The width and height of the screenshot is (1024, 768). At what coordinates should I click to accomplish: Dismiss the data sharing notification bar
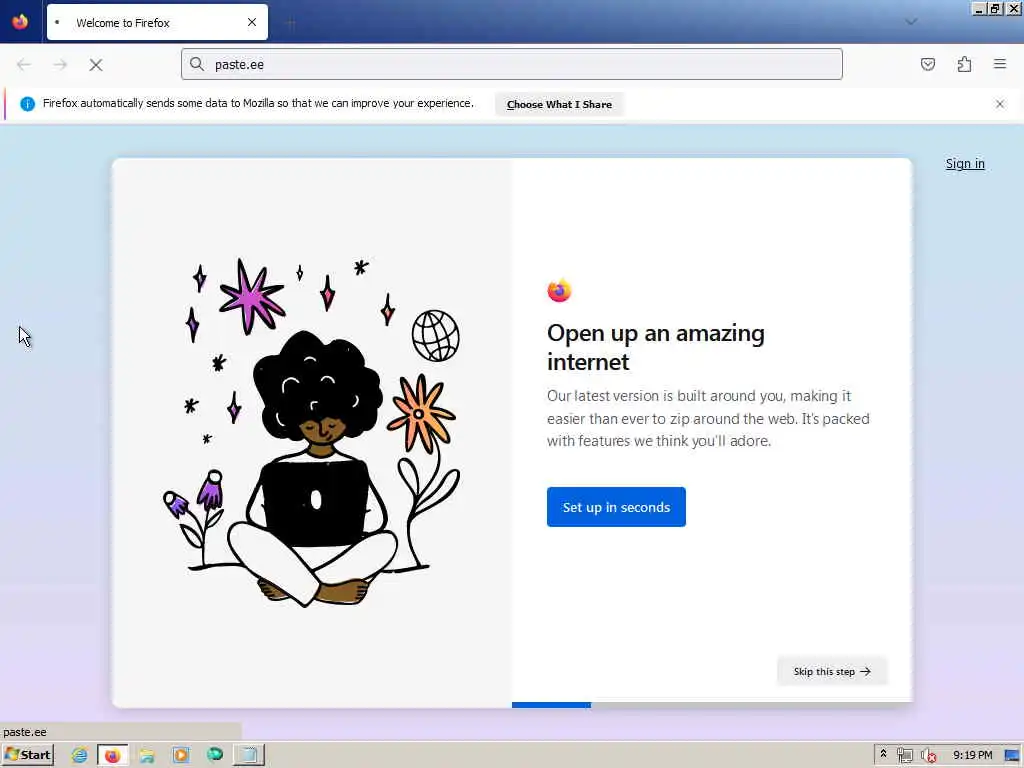click(1000, 104)
